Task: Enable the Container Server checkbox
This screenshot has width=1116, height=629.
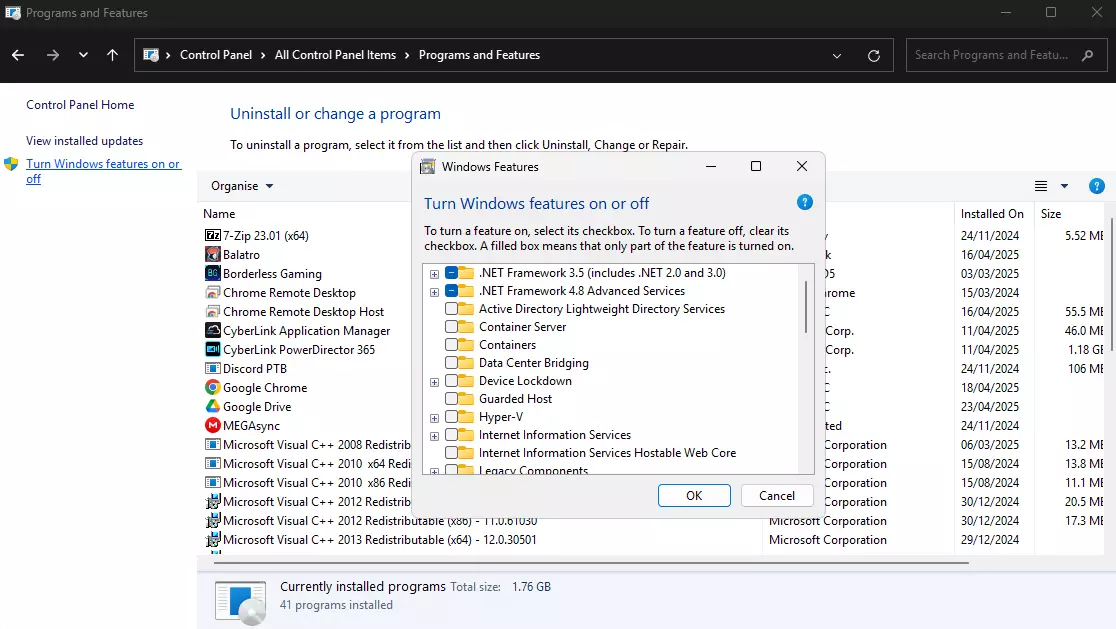Action: [x=451, y=327]
